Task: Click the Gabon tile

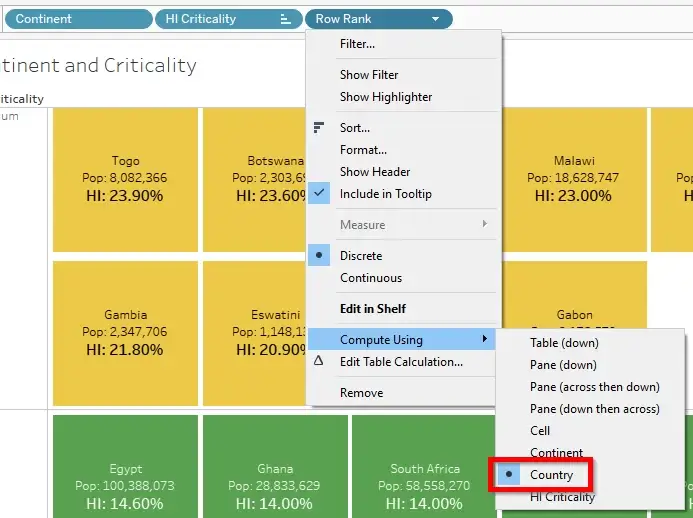Action: (x=574, y=295)
